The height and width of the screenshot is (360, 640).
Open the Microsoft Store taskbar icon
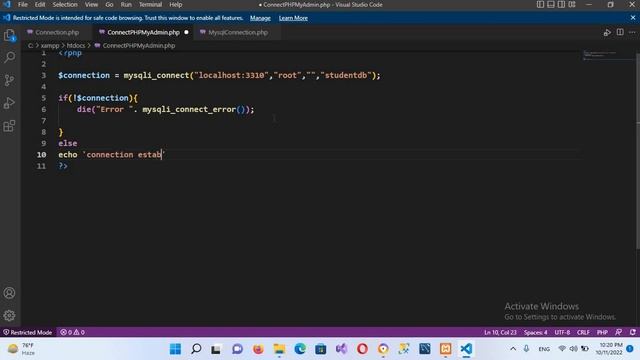(320, 349)
